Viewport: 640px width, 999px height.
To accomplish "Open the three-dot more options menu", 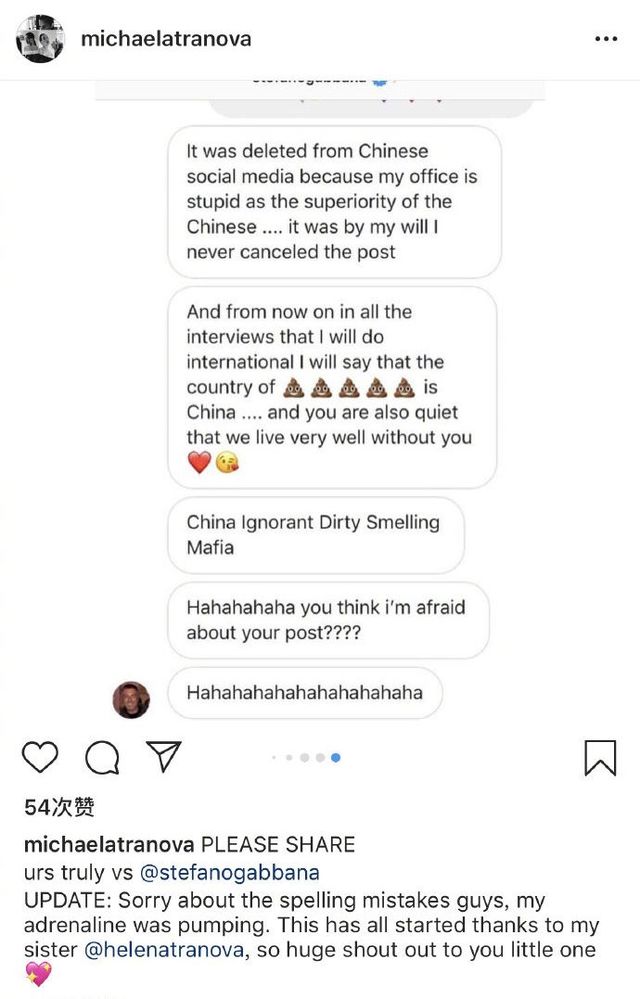I will (x=606, y=39).
